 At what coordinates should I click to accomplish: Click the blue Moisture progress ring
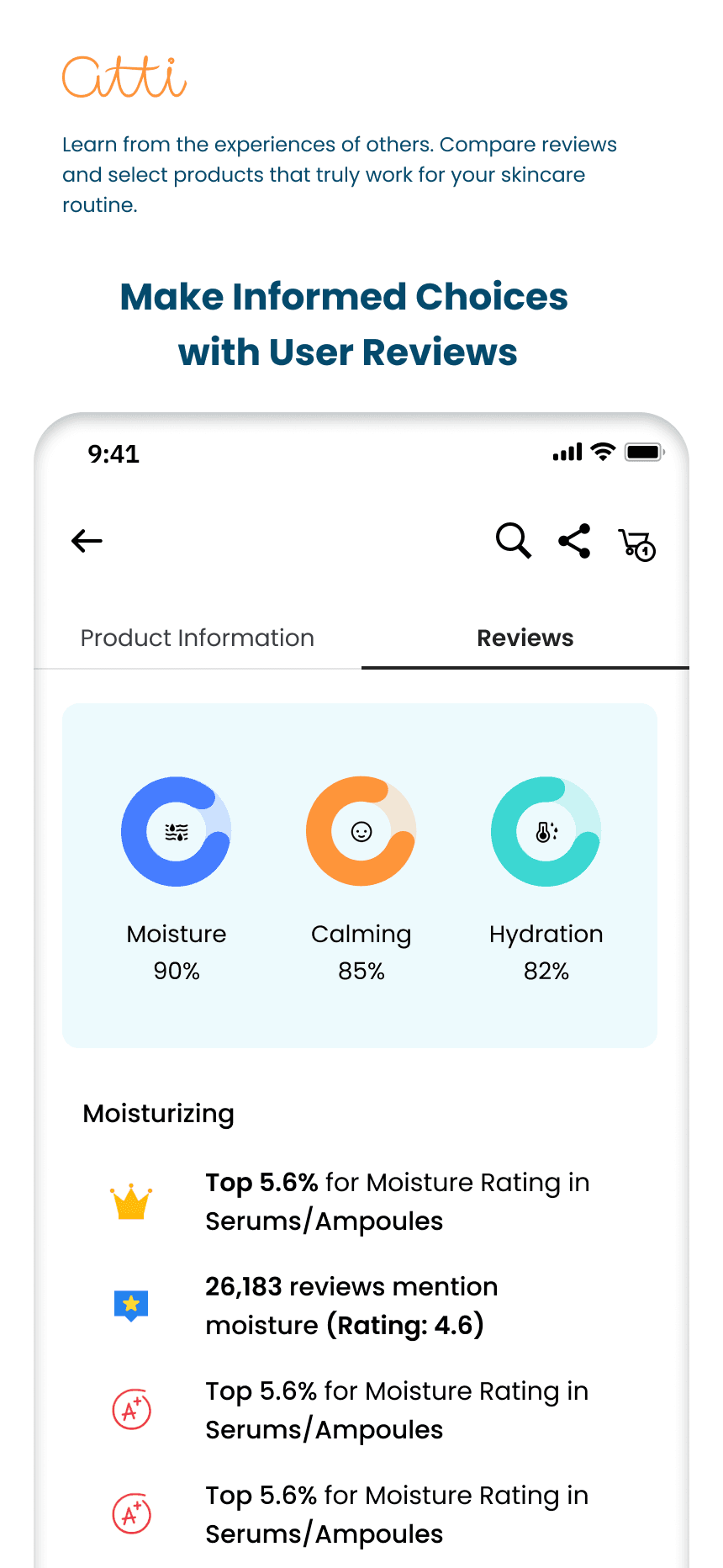177,831
